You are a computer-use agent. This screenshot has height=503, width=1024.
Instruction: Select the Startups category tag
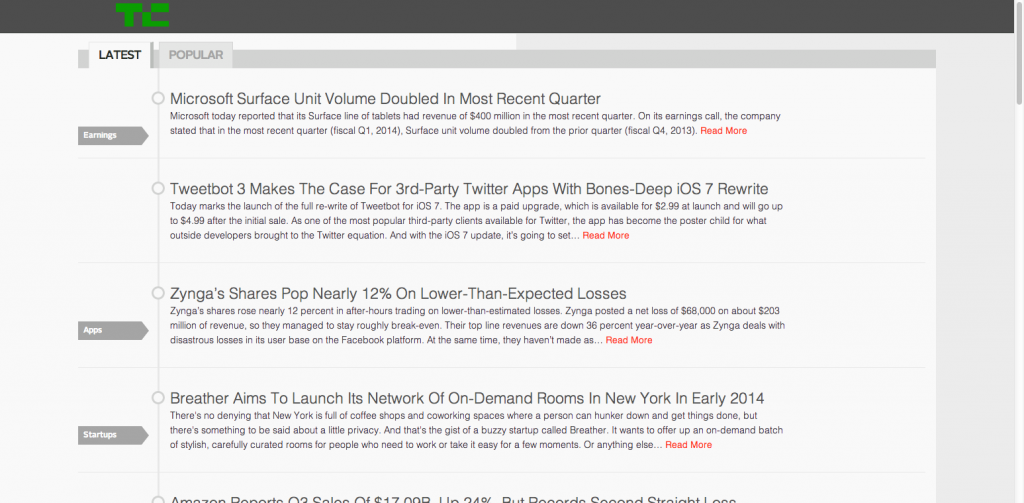coord(112,434)
